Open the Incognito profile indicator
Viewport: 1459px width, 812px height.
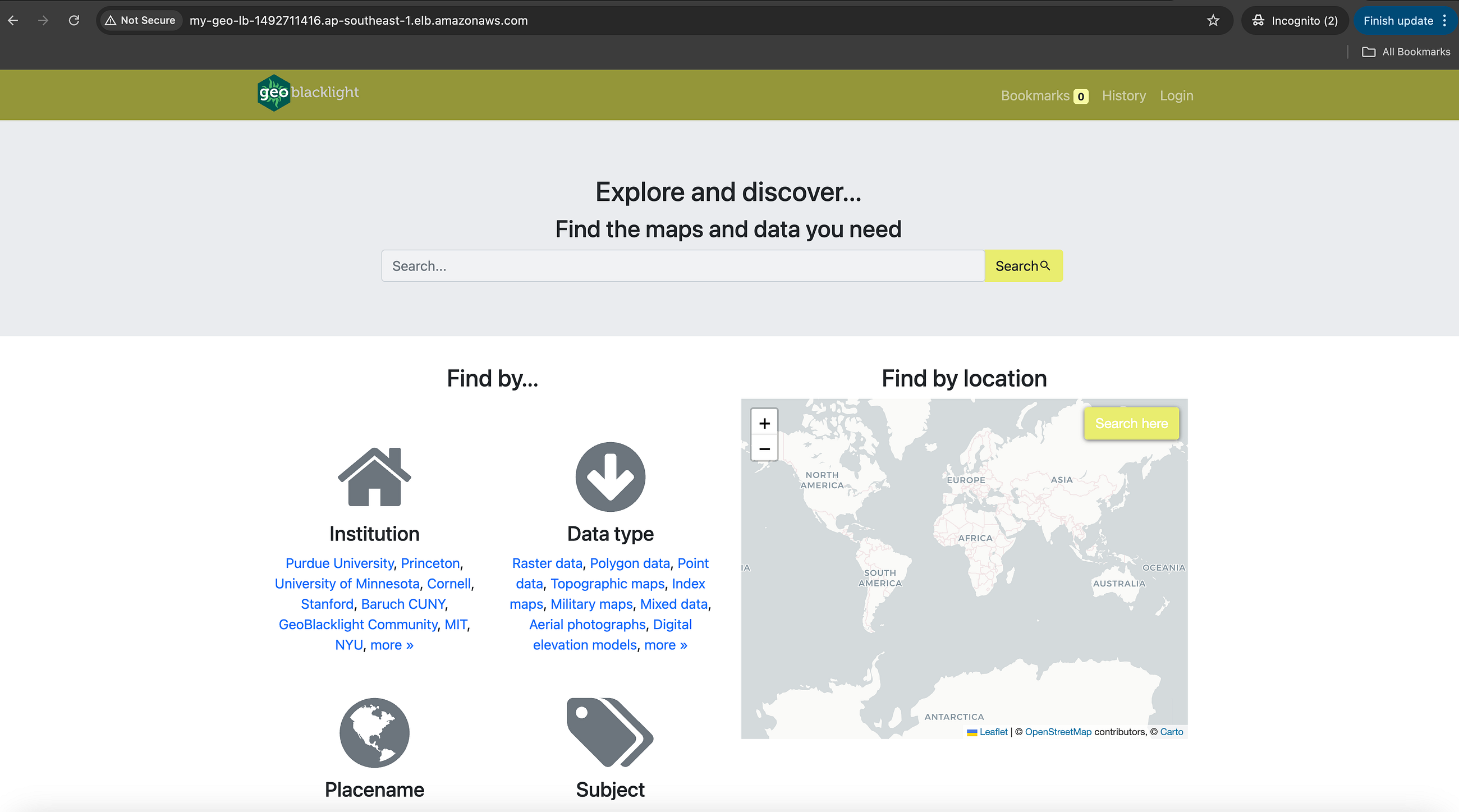[1295, 21]
